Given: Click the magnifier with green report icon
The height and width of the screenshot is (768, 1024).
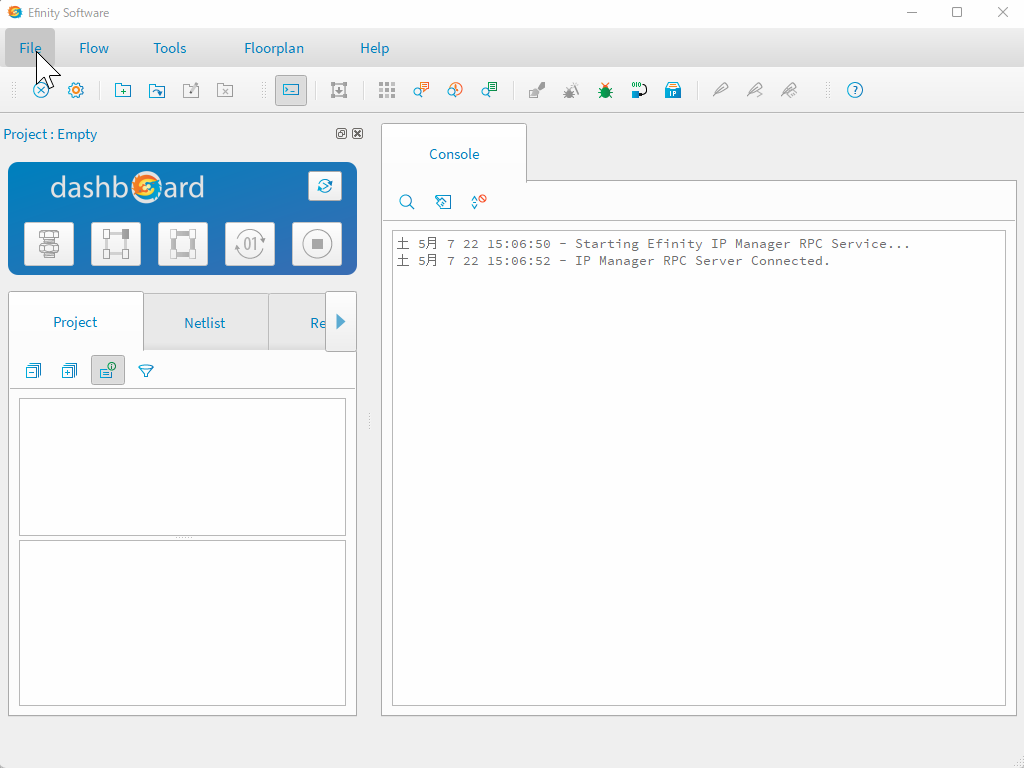Looking at the screenshot, I should click(x=489, y=90).
